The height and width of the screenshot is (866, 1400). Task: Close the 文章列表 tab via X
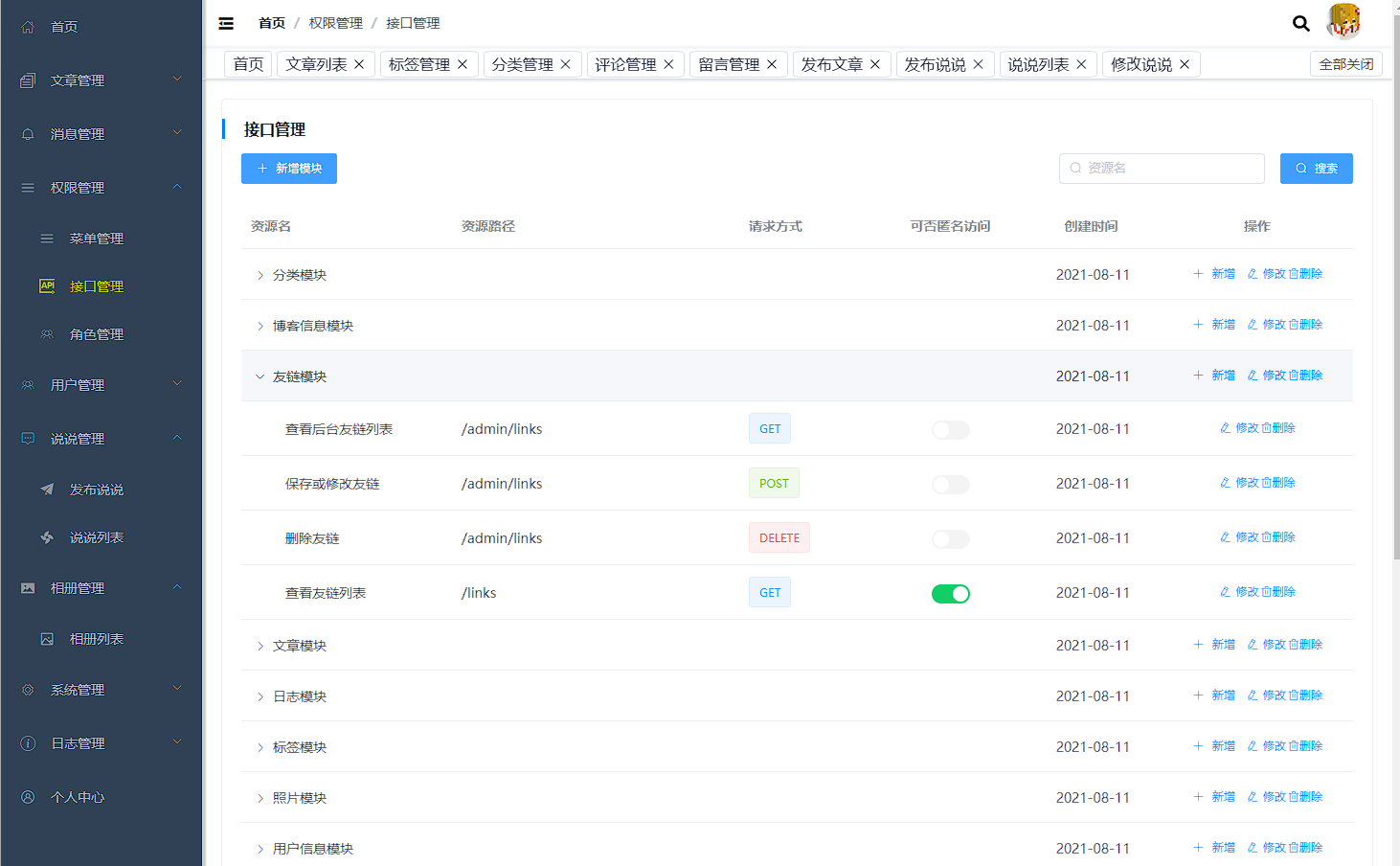coord(359,64)
